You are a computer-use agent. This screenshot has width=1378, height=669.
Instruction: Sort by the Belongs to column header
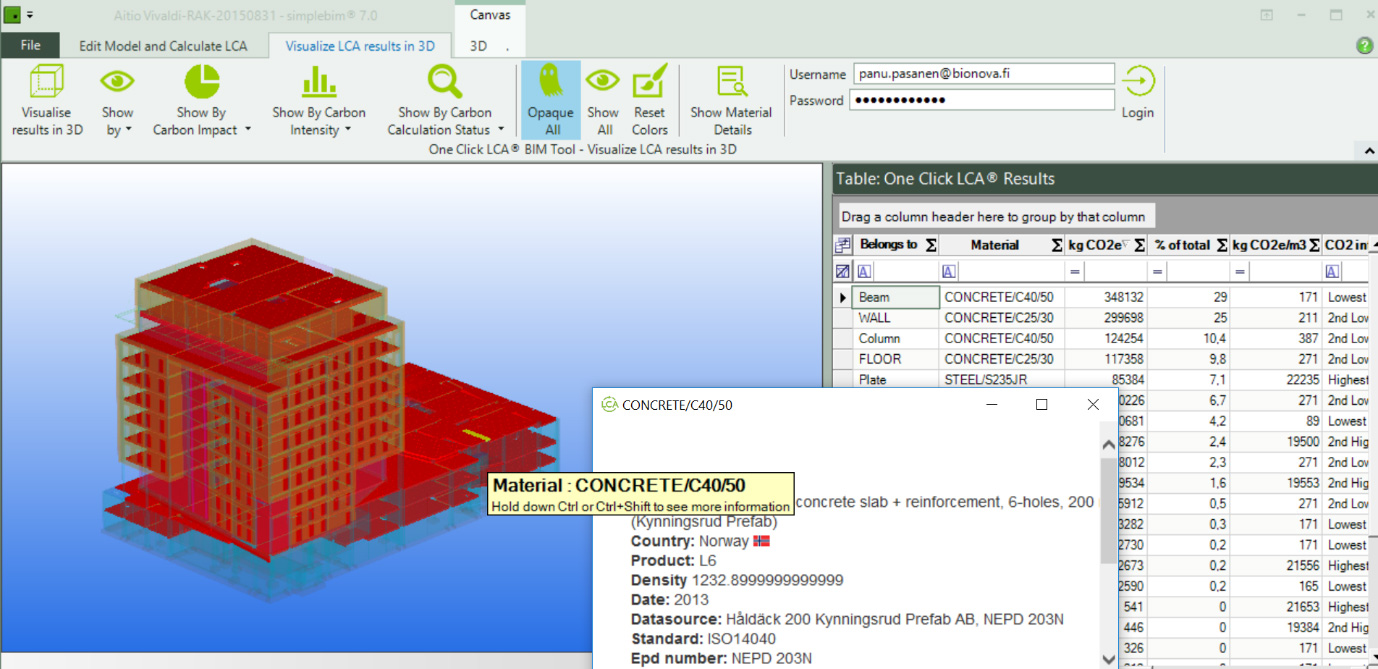[x=890, y=245]
